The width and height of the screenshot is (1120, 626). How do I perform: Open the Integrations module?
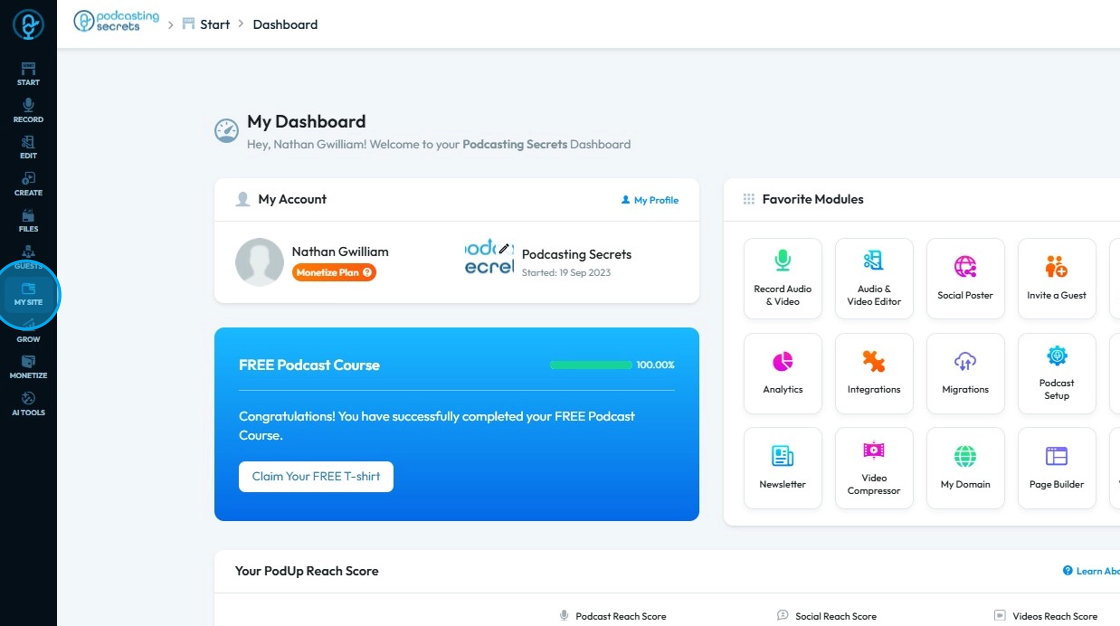click(874, 373)
